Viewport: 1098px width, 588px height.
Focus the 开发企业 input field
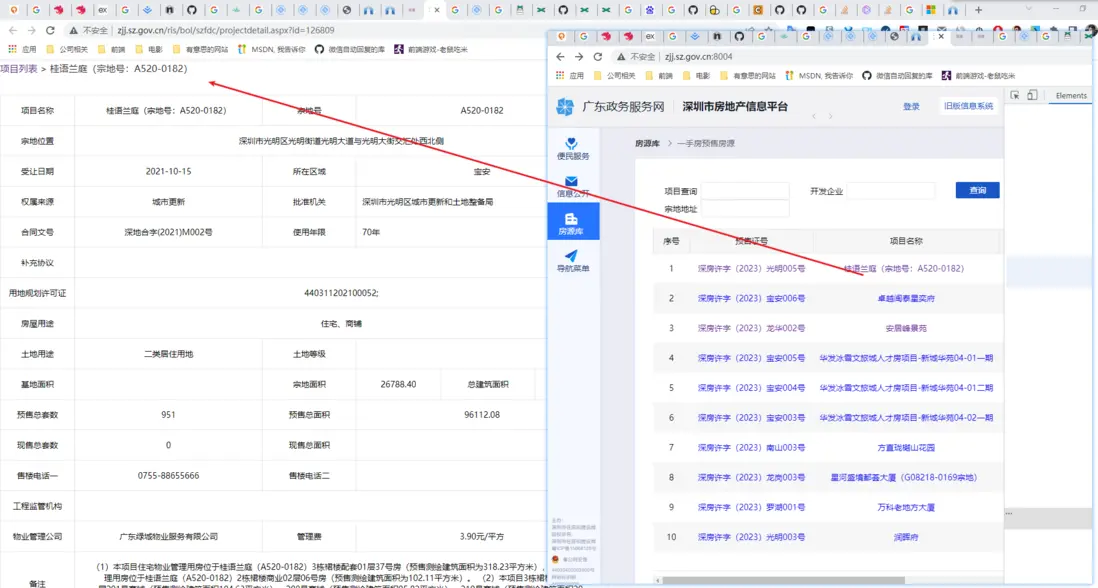pos(891,191)
